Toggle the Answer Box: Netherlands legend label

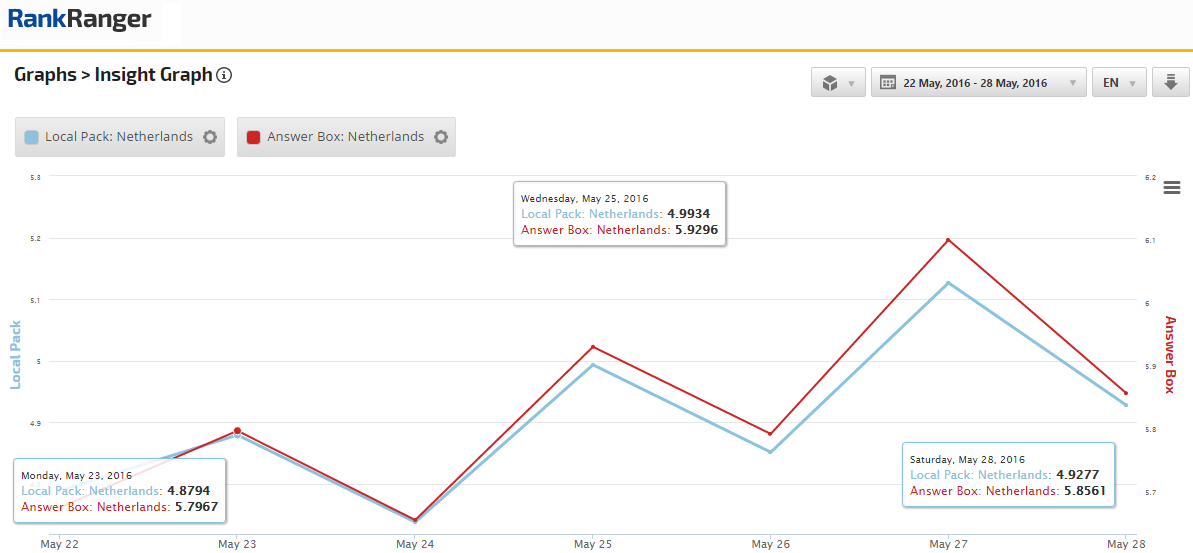point(345,137)
